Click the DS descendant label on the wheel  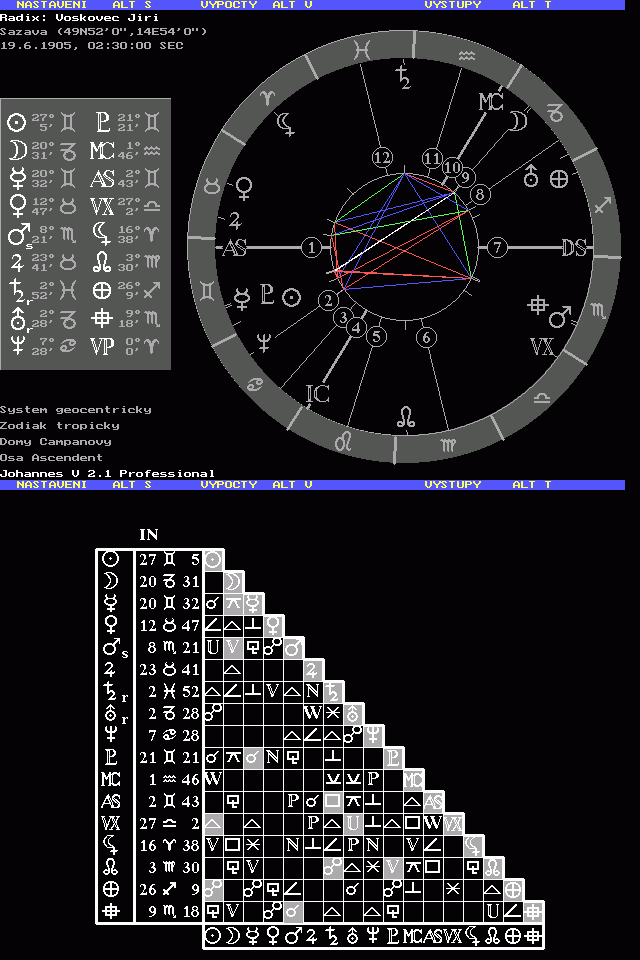coord(573,248)
